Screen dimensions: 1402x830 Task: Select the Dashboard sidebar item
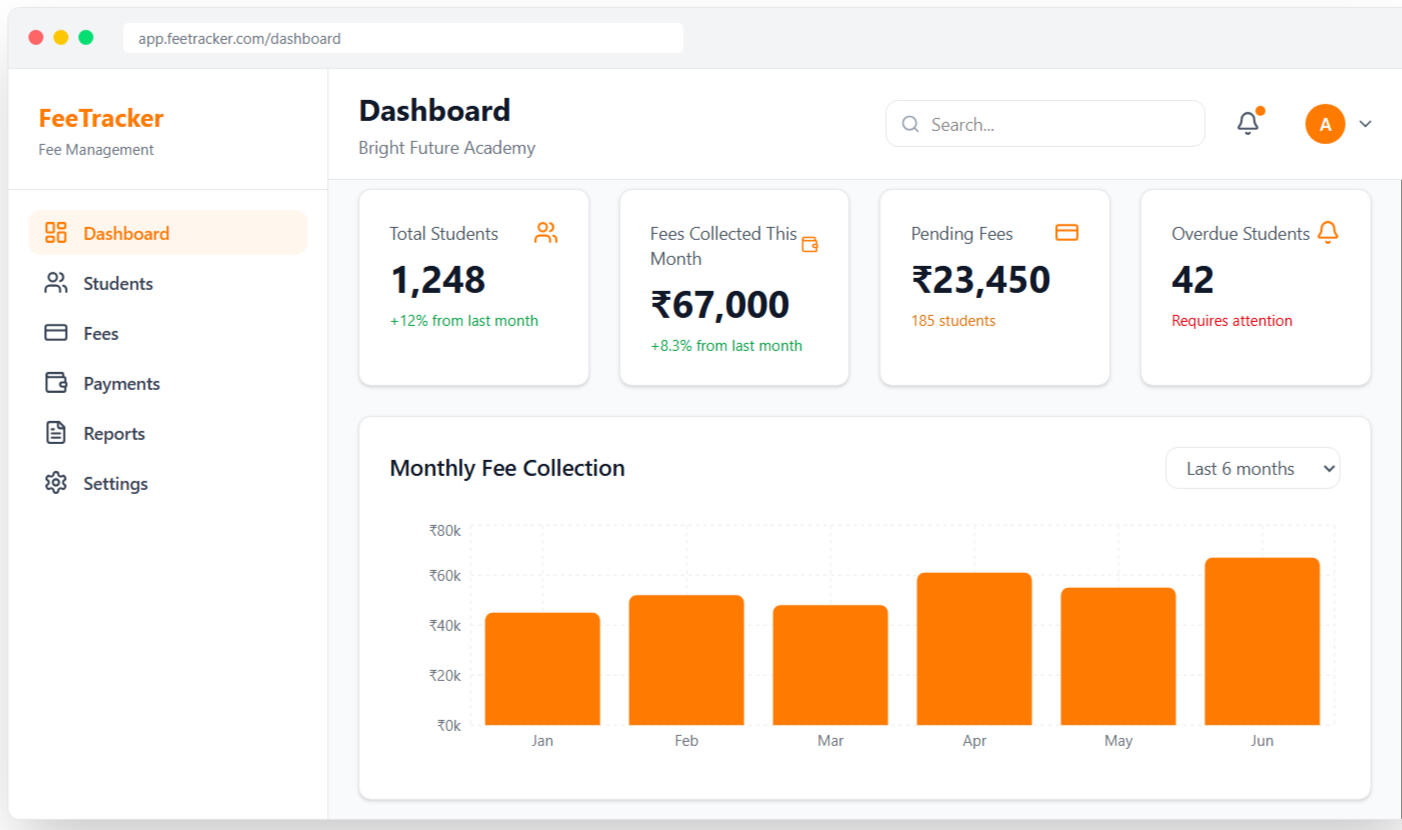(126, 233)
